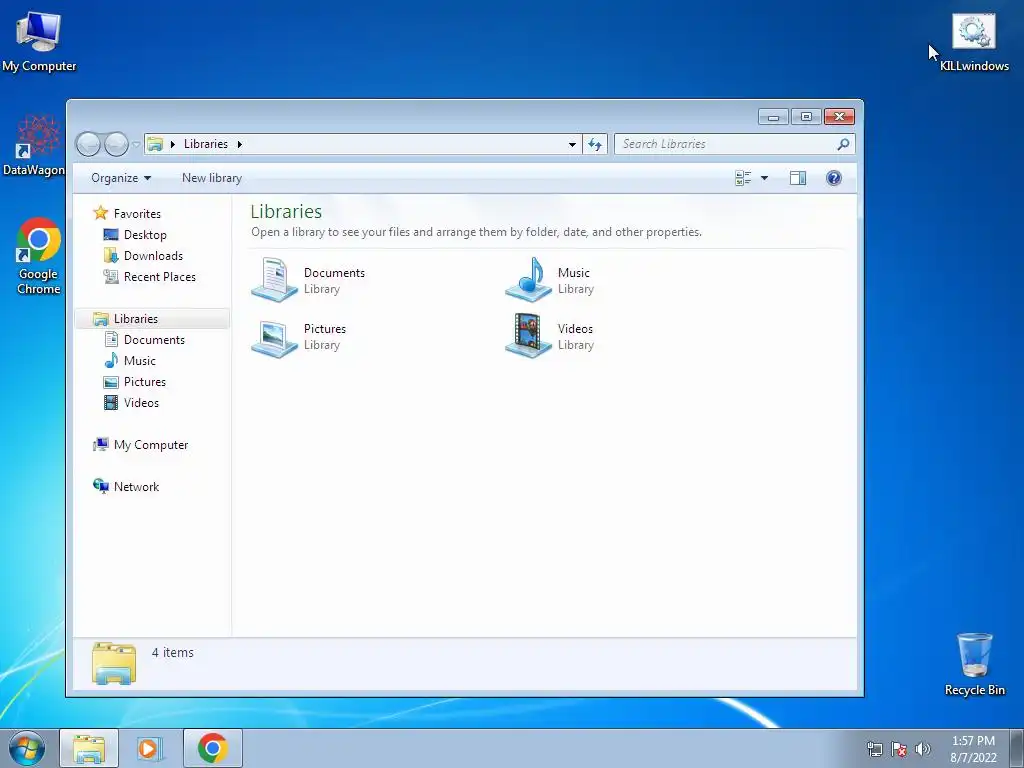Select My Computer desktop icon
Image resolution: width=1024 pixels, height=768 pixels.
pyautogui.click(x=39, y=42)
